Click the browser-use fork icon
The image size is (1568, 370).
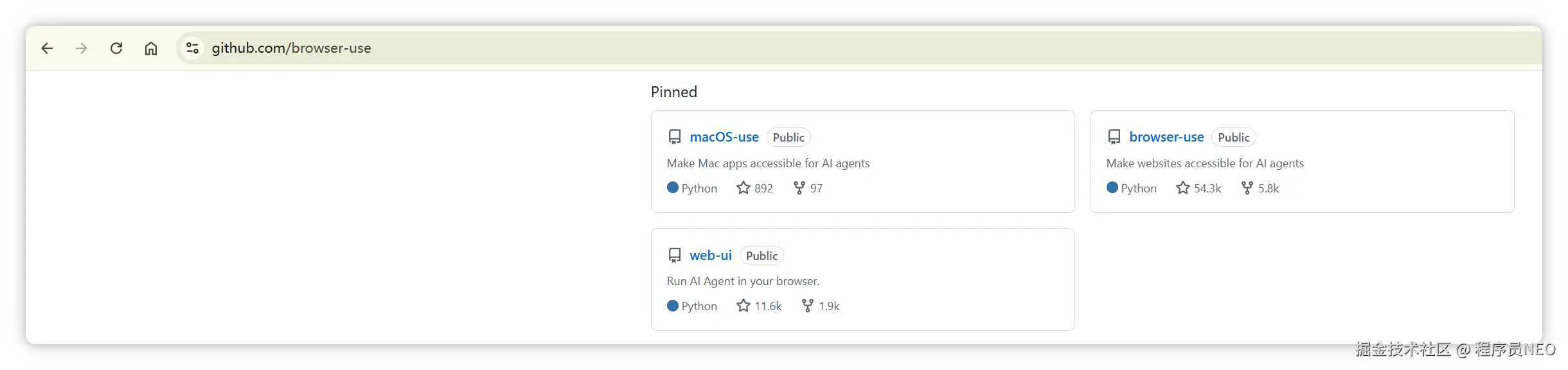(1247, 188)
